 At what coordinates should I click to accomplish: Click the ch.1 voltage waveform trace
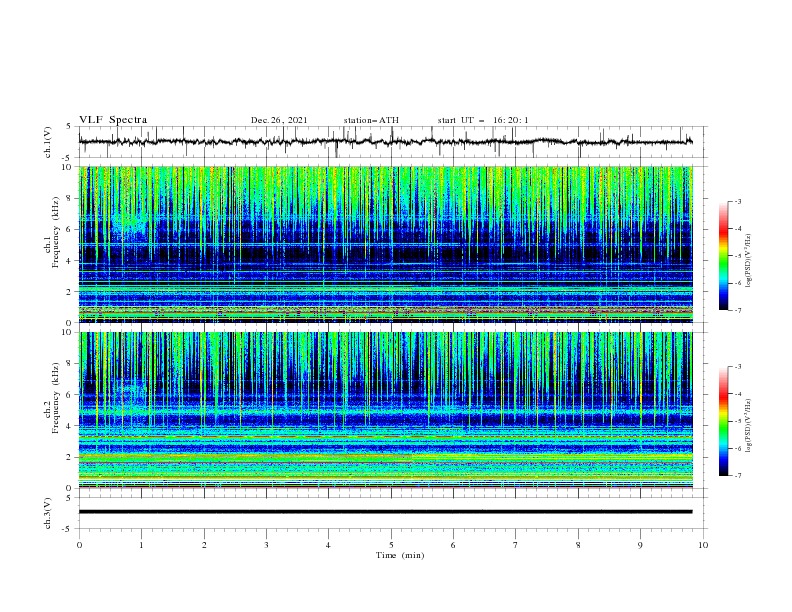pos(386,142)
